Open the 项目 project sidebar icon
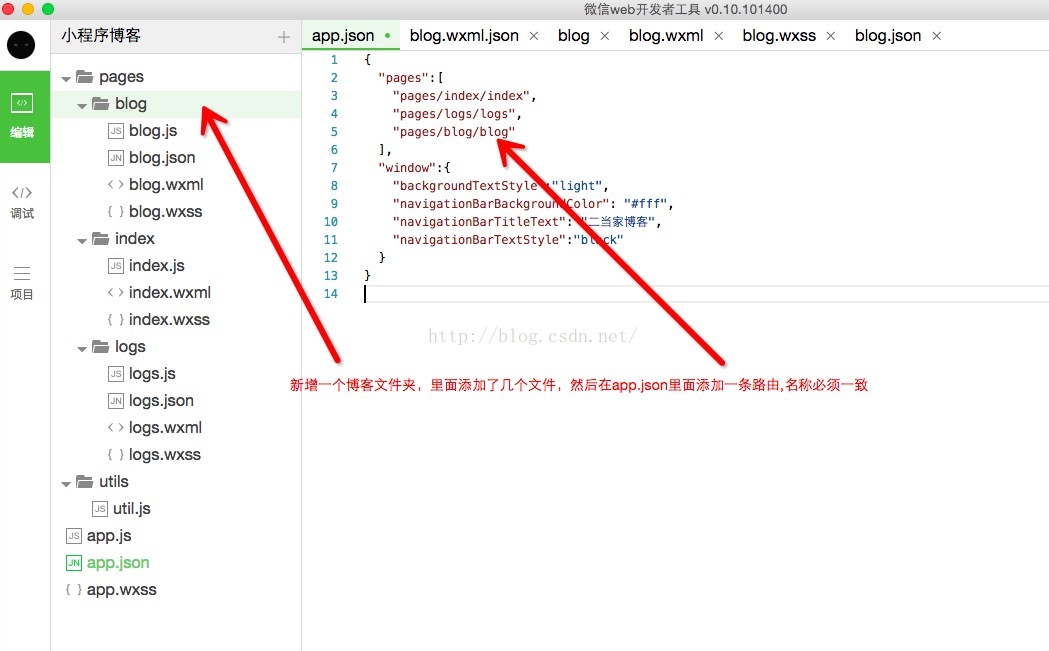Screen dimensions: 1049x651 [22, 282]
